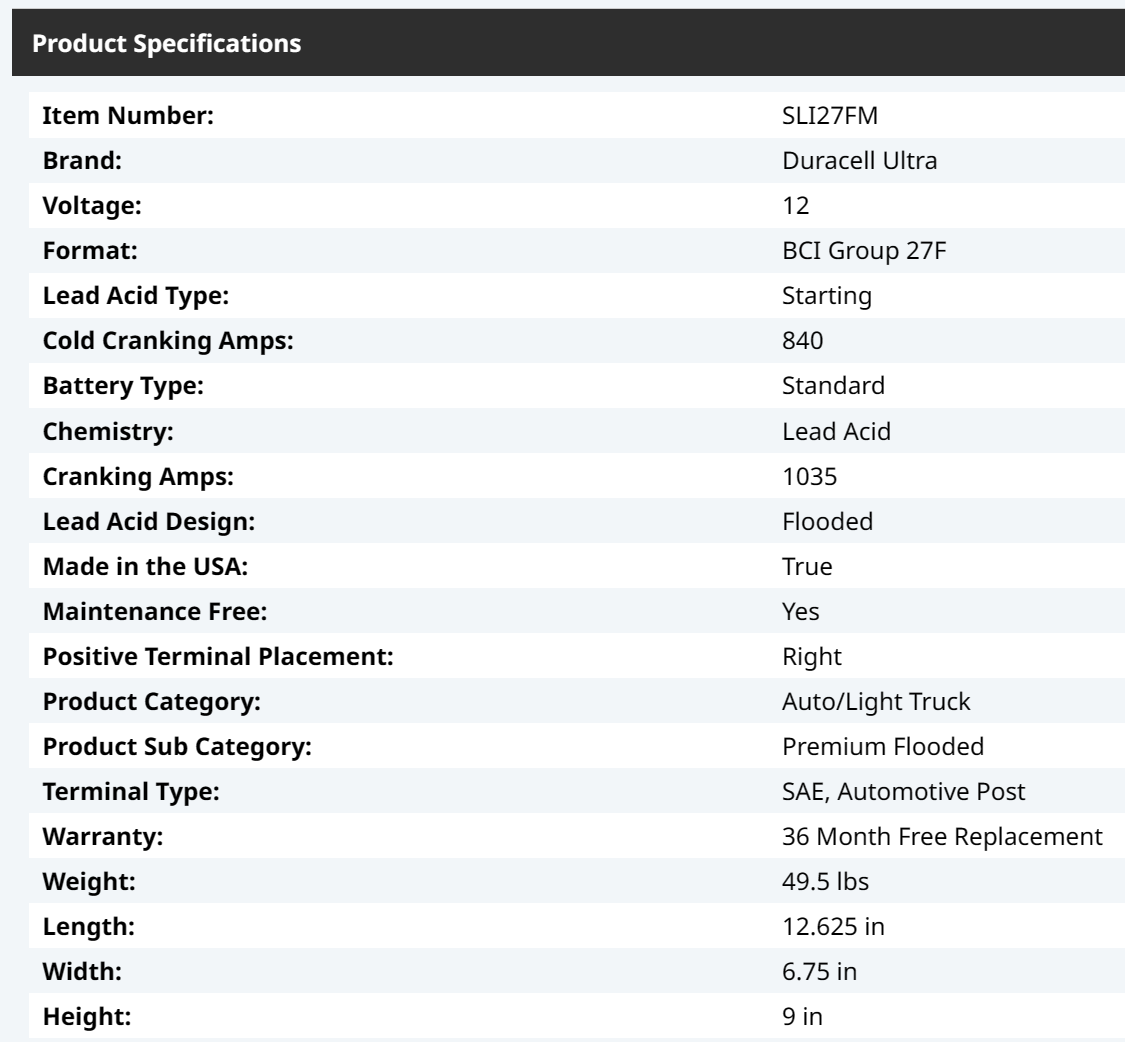Click the Duracell Ultra brand value
1125x1042 pixels.
pyautogui.click(x=860, y=161)
